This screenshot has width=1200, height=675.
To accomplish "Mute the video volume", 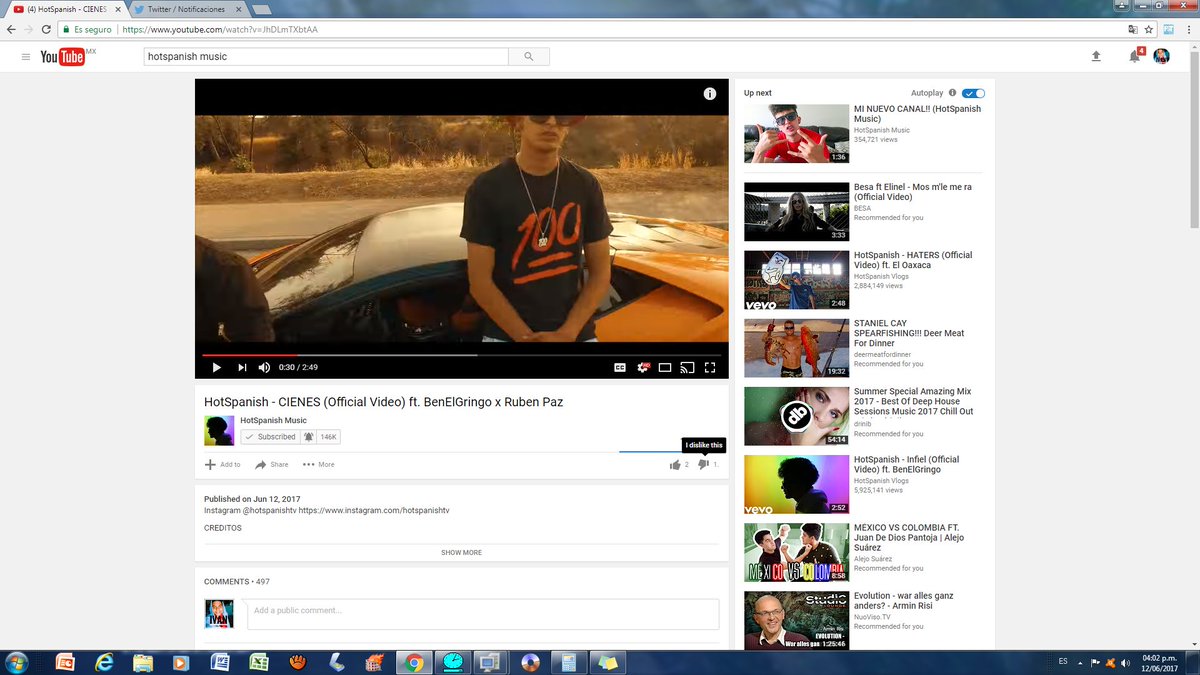I will click(x=264, y=367).
